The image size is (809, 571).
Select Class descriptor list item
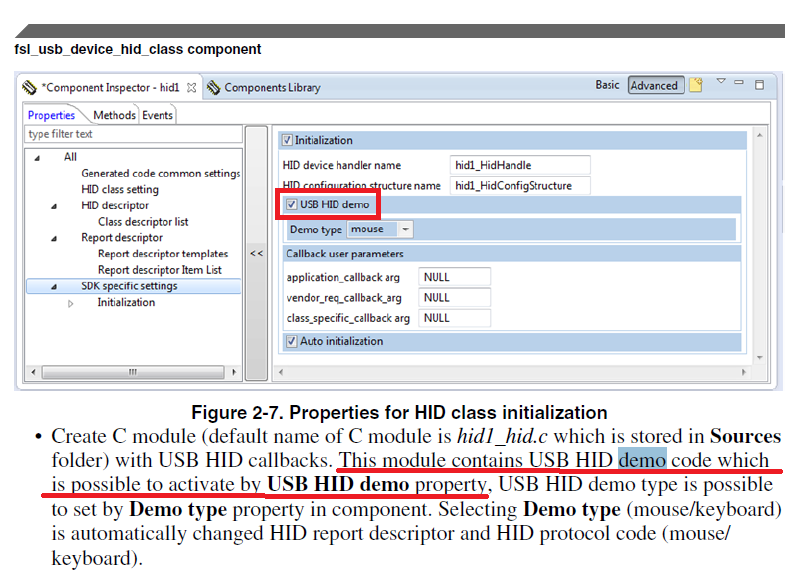point(143,222)
